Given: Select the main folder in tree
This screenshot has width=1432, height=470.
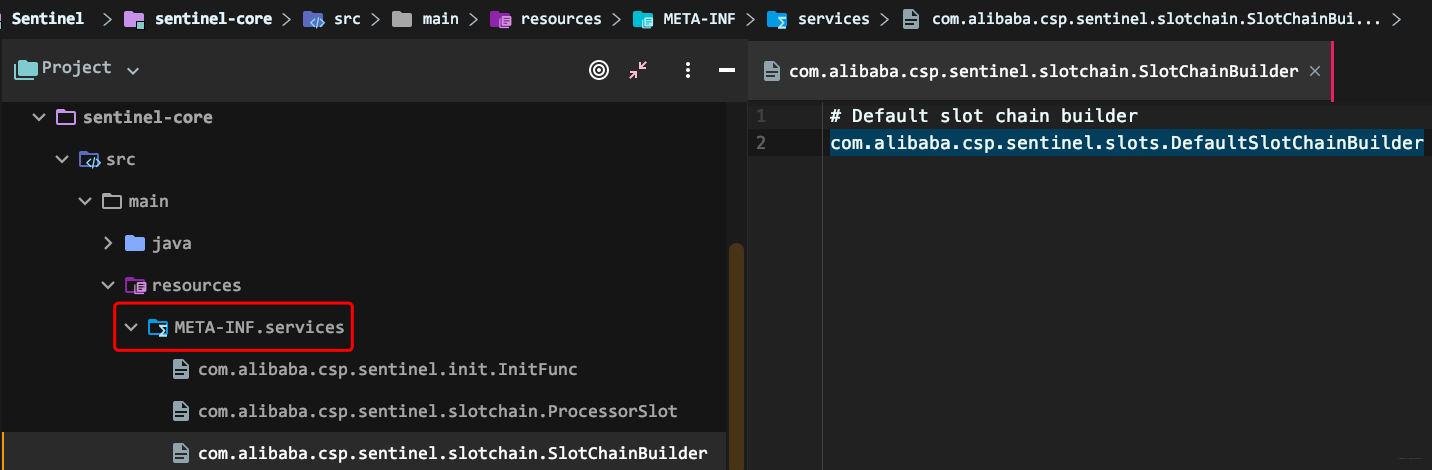Looking at the screenshot, I should pos(149,201).
